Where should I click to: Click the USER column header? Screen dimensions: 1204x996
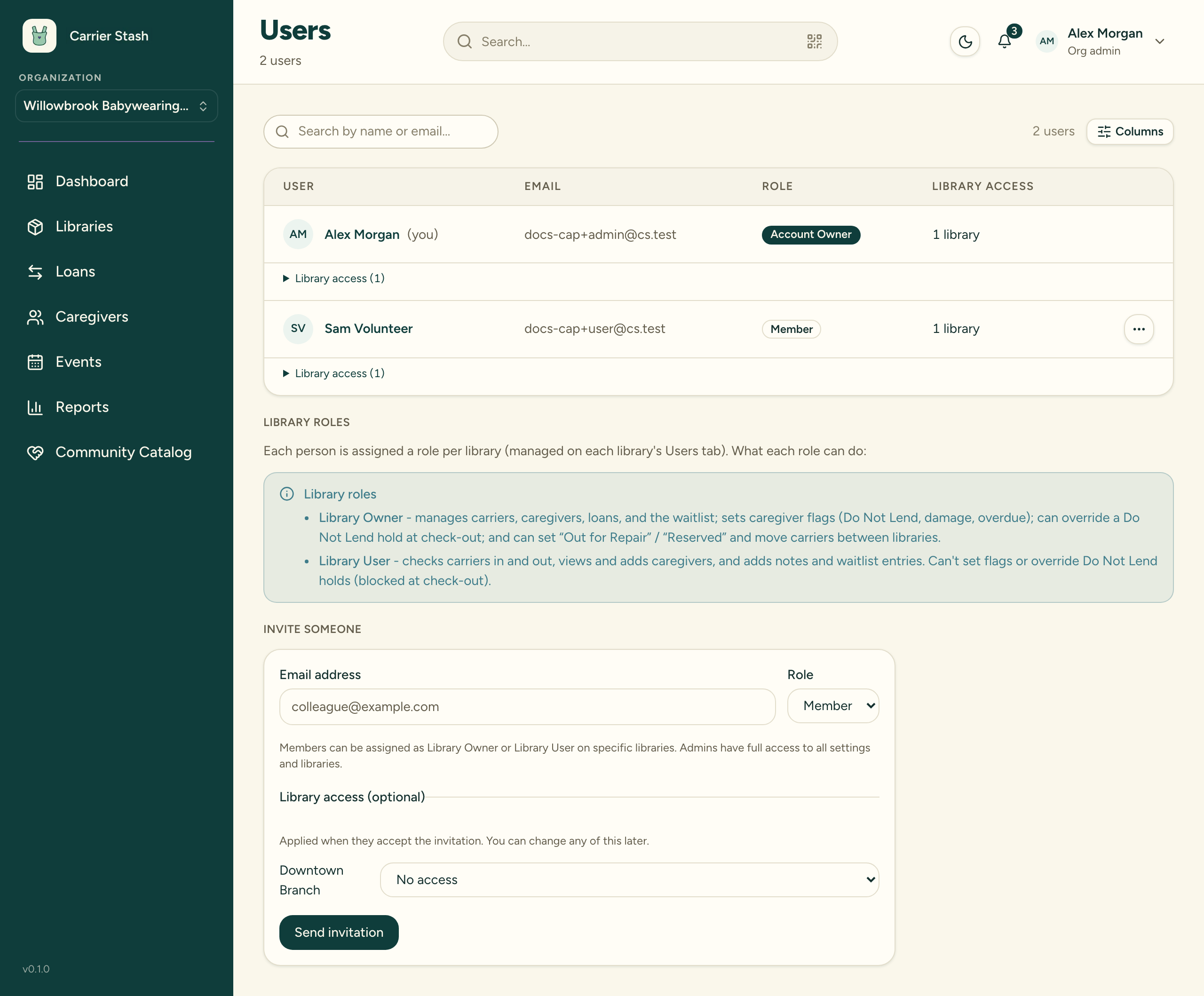point(298,186)
